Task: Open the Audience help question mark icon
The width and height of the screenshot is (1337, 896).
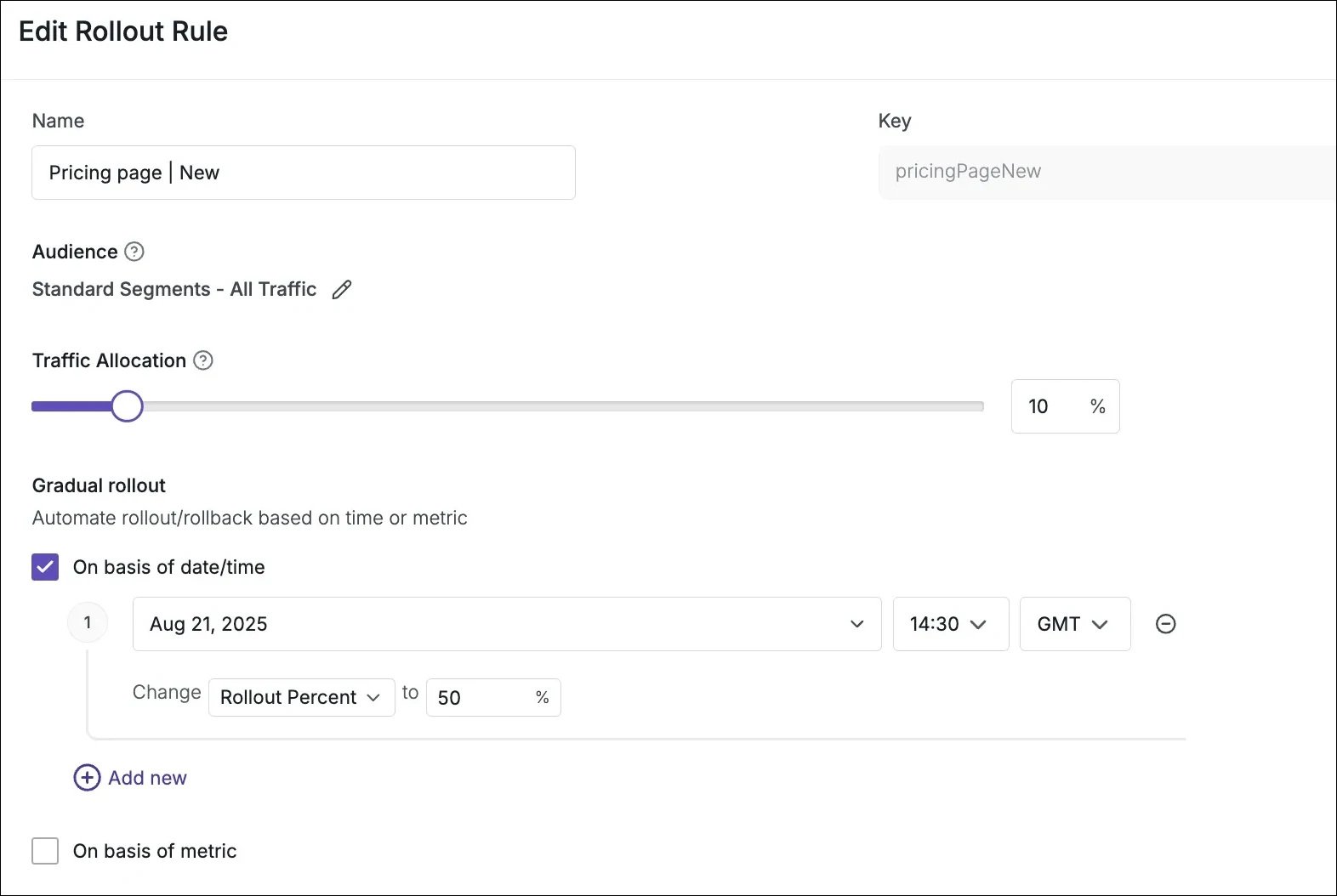Action: click(134, 252)
